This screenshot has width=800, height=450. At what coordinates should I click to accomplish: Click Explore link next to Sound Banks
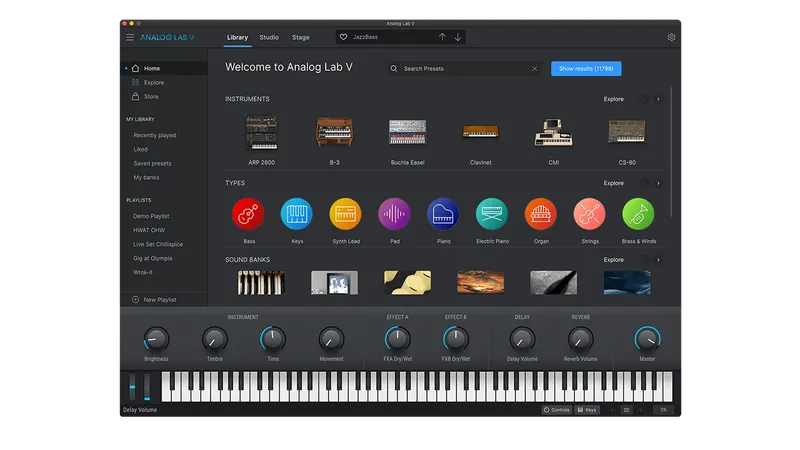[x=614, y=260]
